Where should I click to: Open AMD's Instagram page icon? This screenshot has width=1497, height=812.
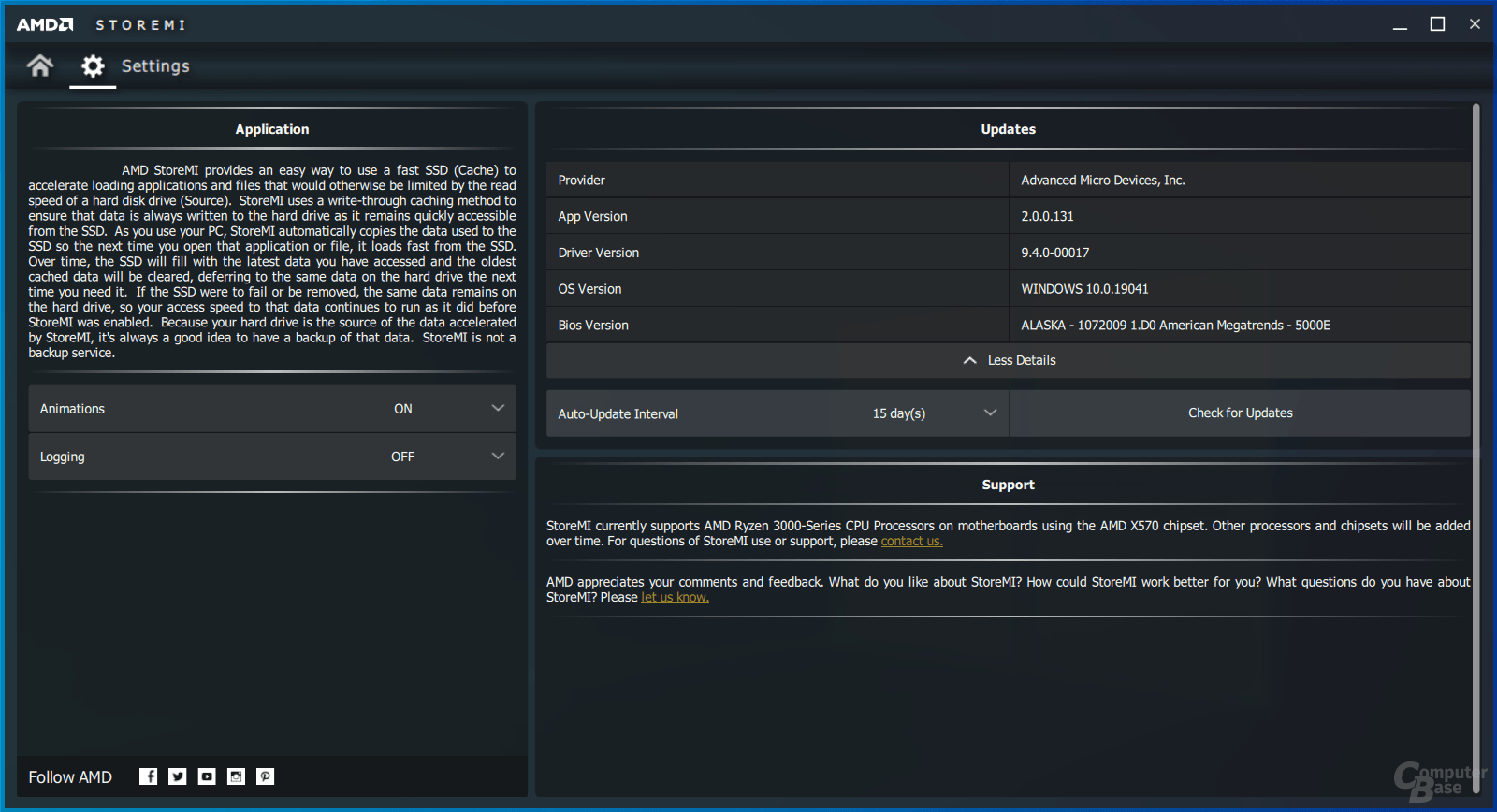click(236, 776)
